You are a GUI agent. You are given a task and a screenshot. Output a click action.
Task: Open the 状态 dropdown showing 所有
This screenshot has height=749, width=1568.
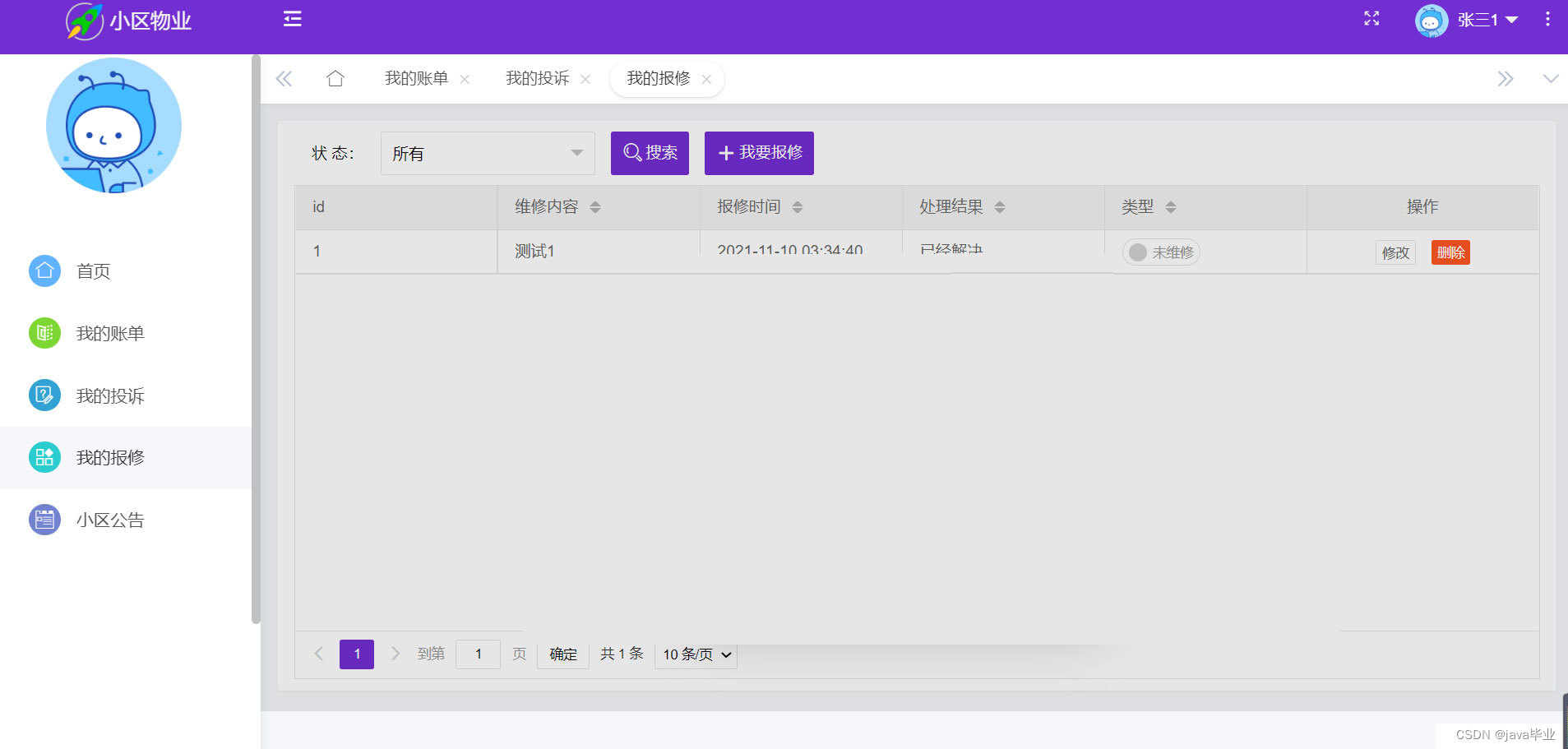pos(488,153)
